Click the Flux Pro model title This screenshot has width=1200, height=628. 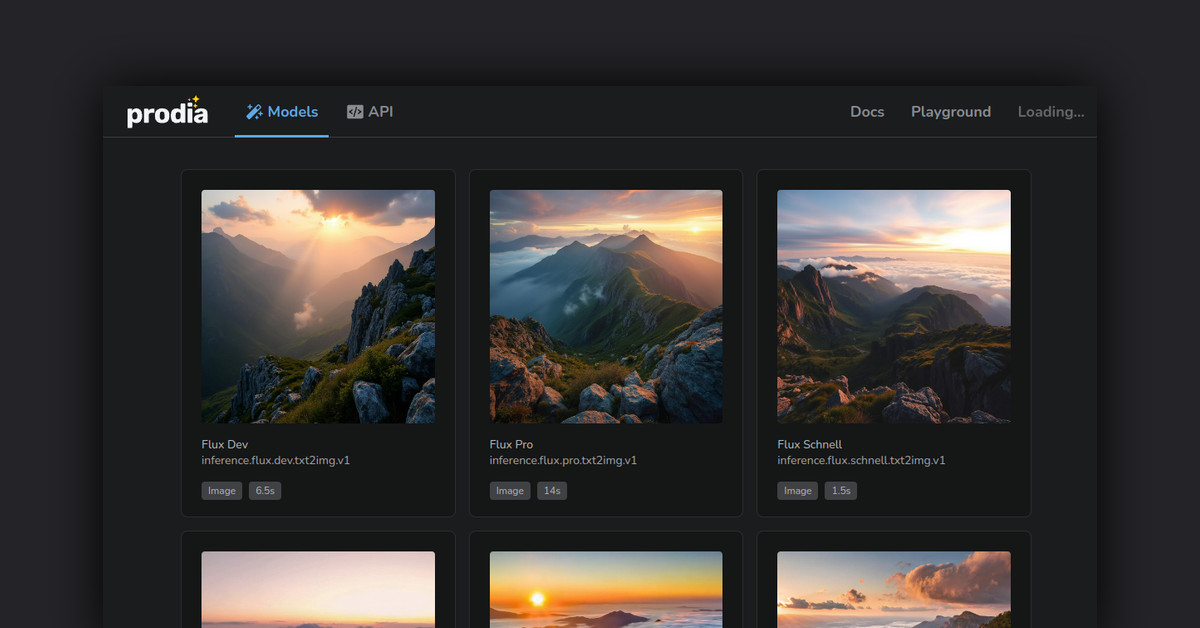tap(511, 444)
